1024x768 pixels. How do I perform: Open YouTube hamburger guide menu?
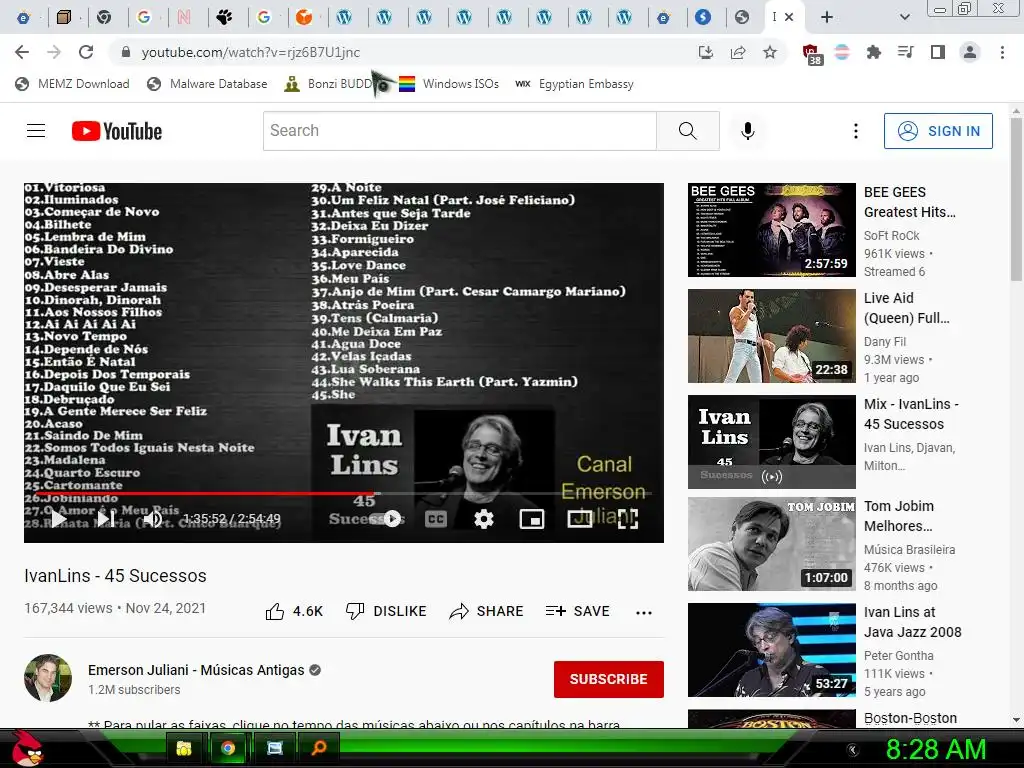click(36, 131)
